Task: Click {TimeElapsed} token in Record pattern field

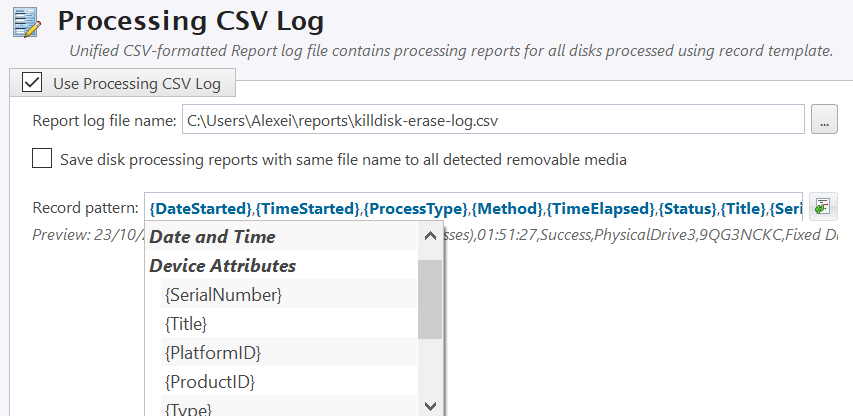Action: pyautogui.click(x=603, y=208)
